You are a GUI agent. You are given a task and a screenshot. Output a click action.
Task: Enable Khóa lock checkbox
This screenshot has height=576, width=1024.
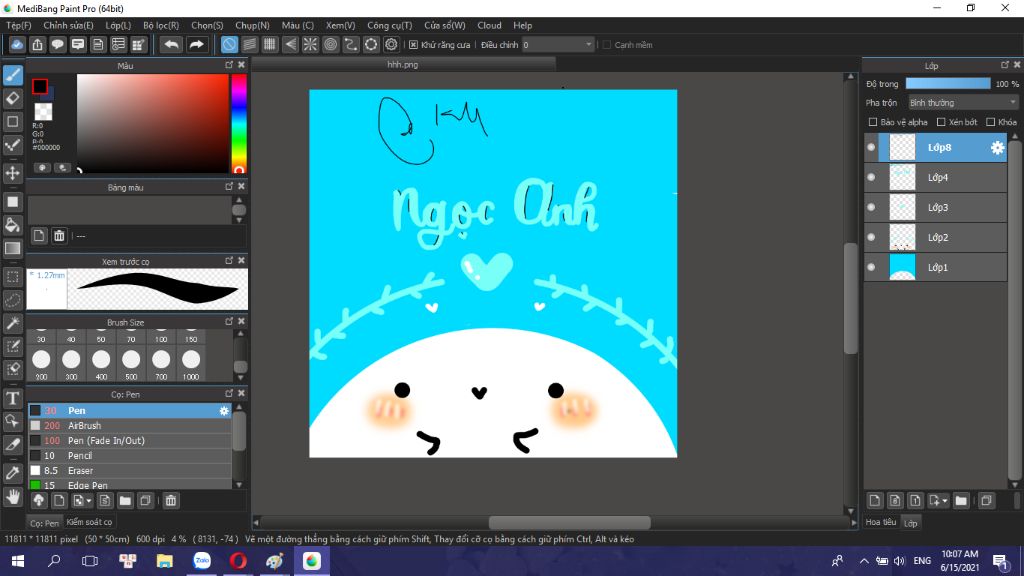click(991, 122)
